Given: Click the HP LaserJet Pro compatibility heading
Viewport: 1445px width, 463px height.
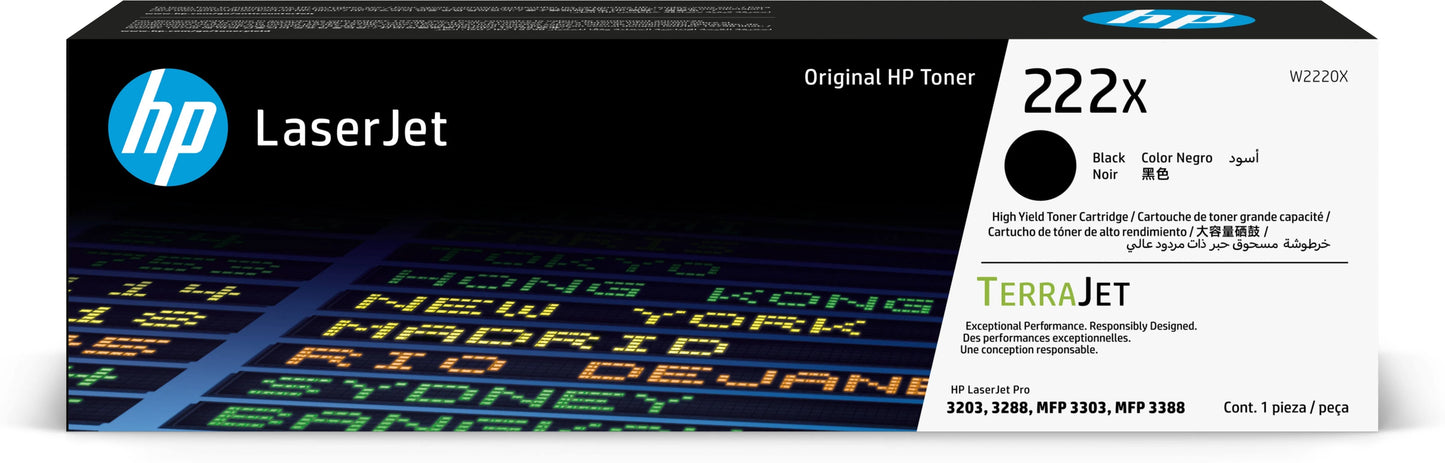Looking at the screenshot, I should 1002,389.
